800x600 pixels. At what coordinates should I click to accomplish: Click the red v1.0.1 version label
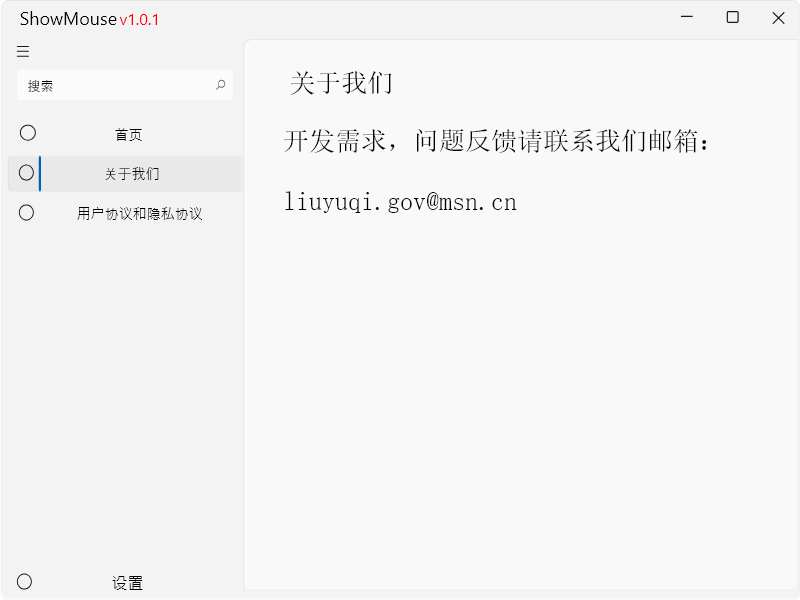coord(139,20)
